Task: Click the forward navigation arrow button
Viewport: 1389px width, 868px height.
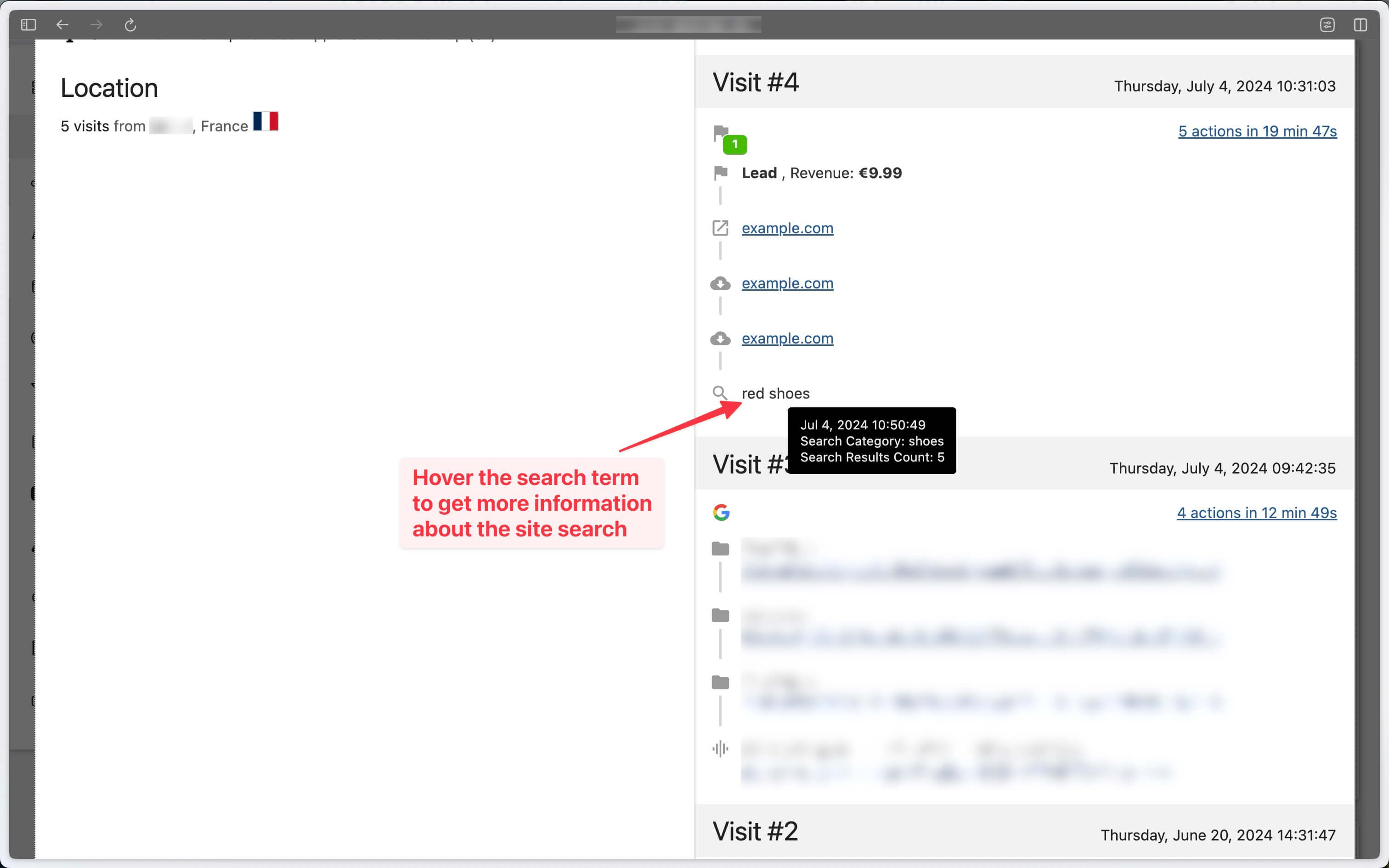Action: click(96, 24)
